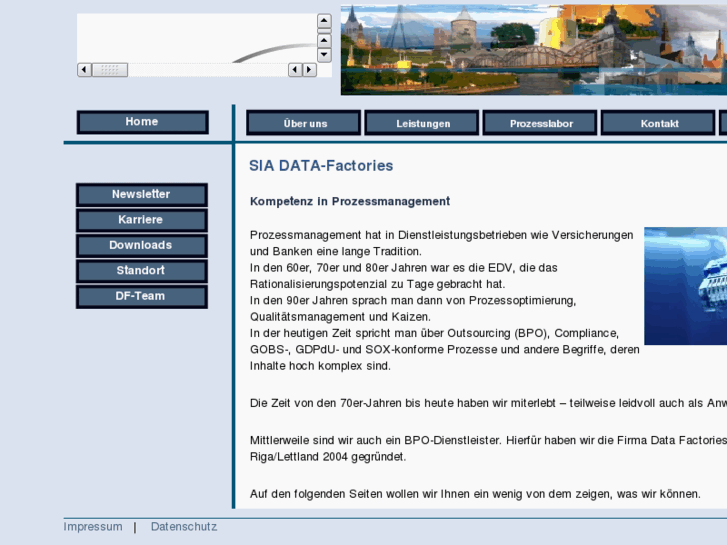Image resolution: width=727 pixels, height=545 pixels.
Task: Click the down scroll arrow in the logo frame
Action: pos(324,55)
